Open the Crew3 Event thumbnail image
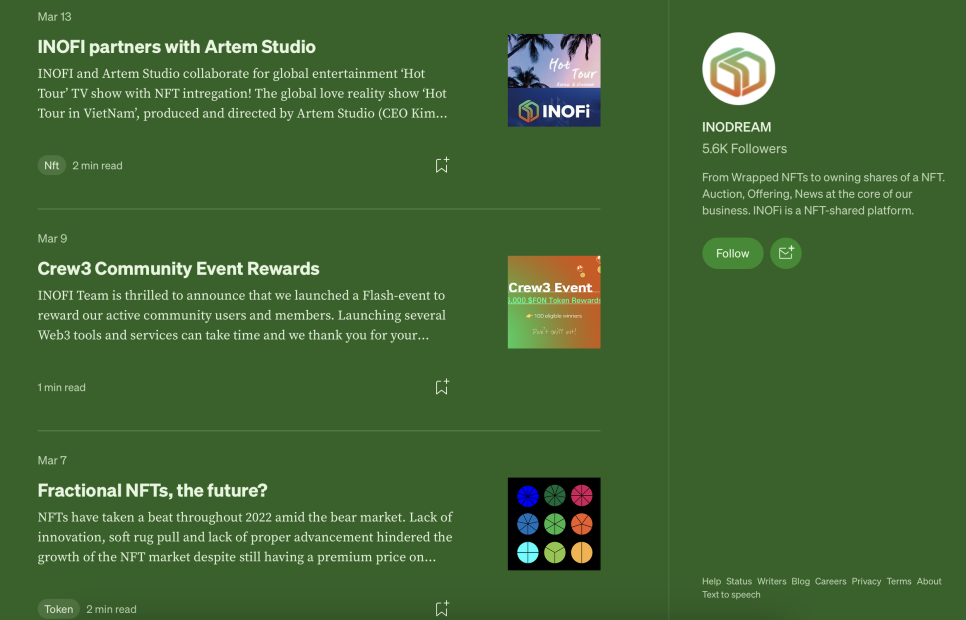 tap(554, 302)
